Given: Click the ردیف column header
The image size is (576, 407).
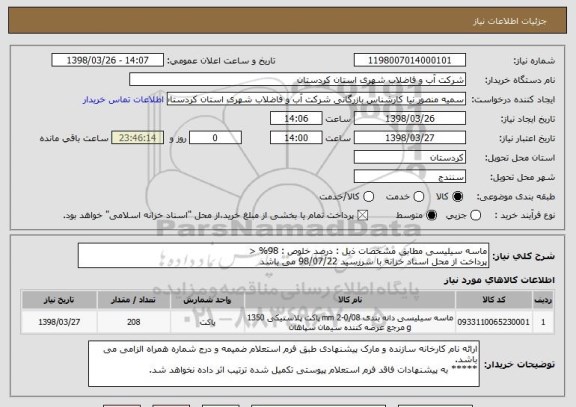Looking at the screenshot, I should [x=543, y=300].
